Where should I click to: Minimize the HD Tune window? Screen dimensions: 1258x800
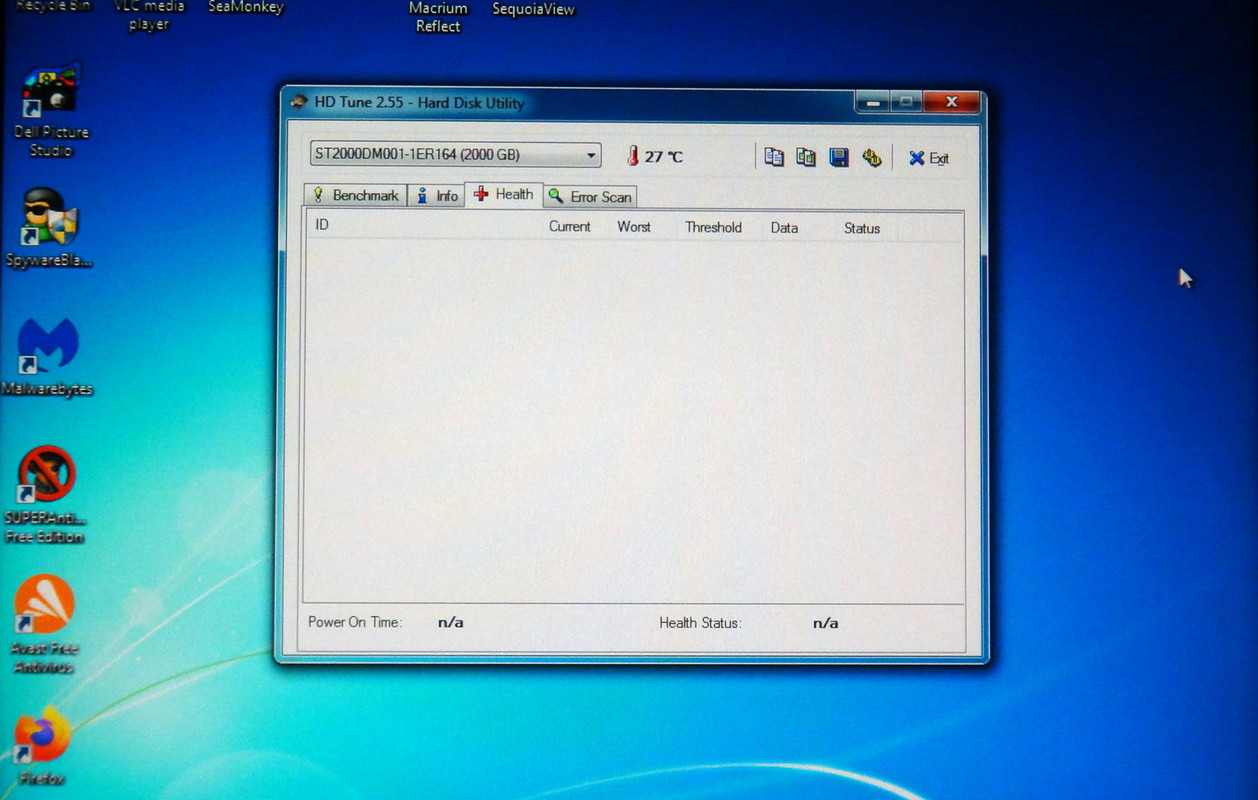pyautogui.click(x=872, y=102)
